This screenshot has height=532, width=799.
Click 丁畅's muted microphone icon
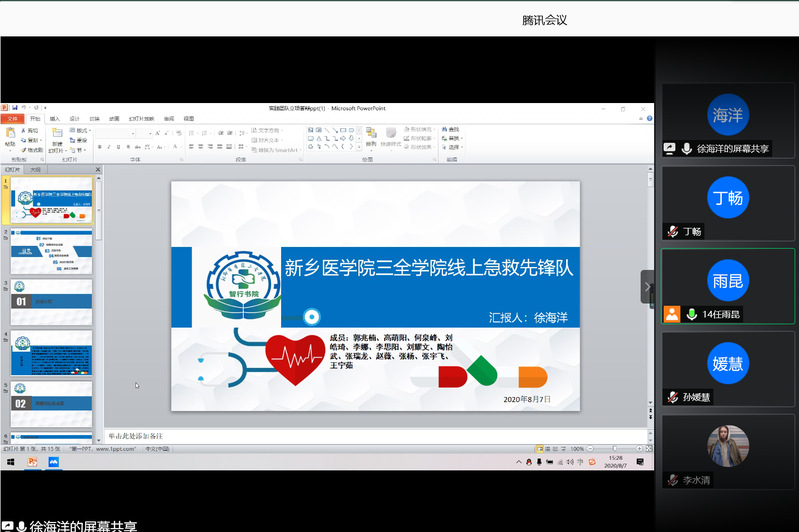point(672,231)
